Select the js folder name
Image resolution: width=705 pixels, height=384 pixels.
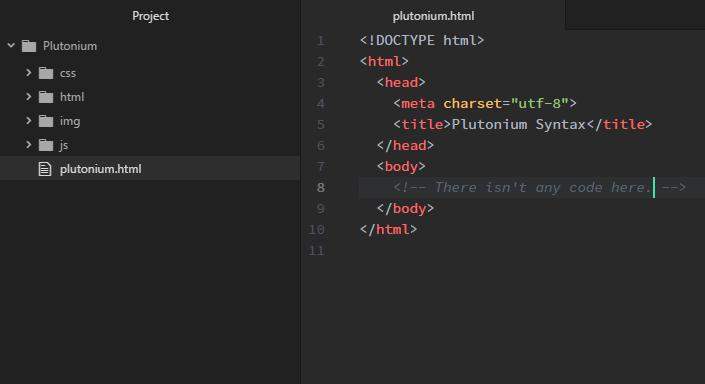[x=64, y=145]
